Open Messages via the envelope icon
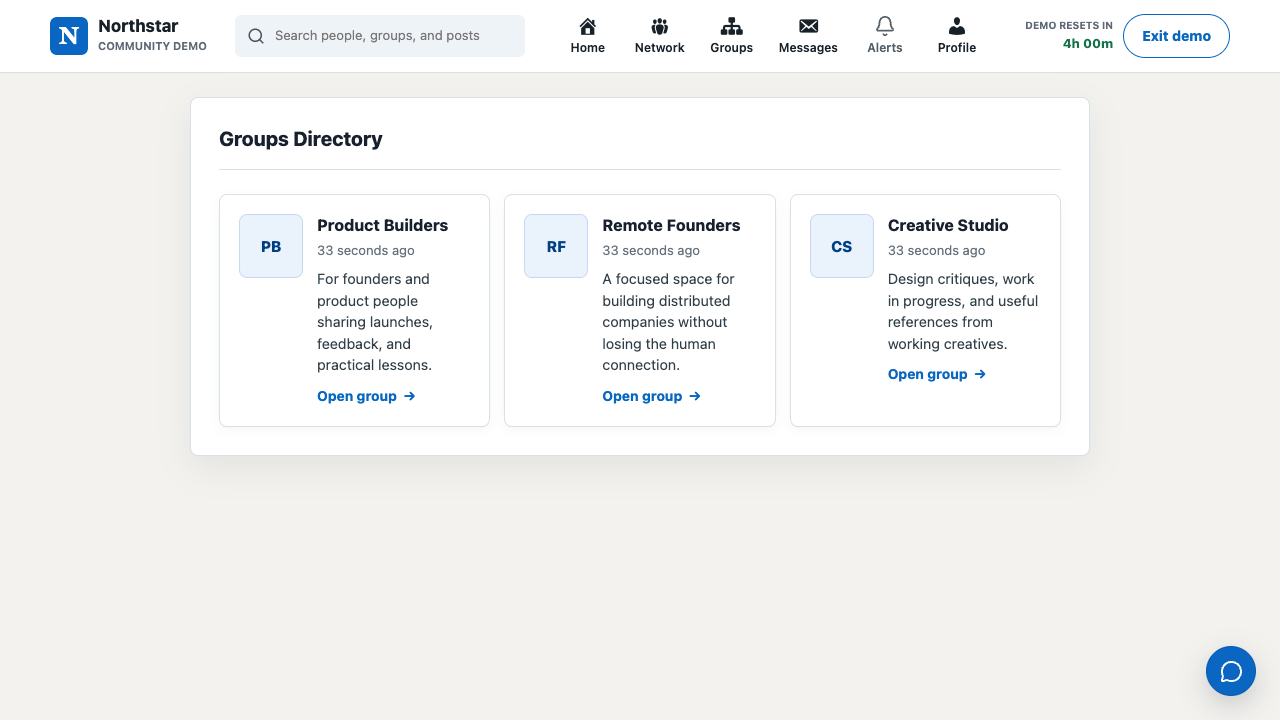Image resolution: width=1280 pixels, height=720 pixels. point(808,26)
